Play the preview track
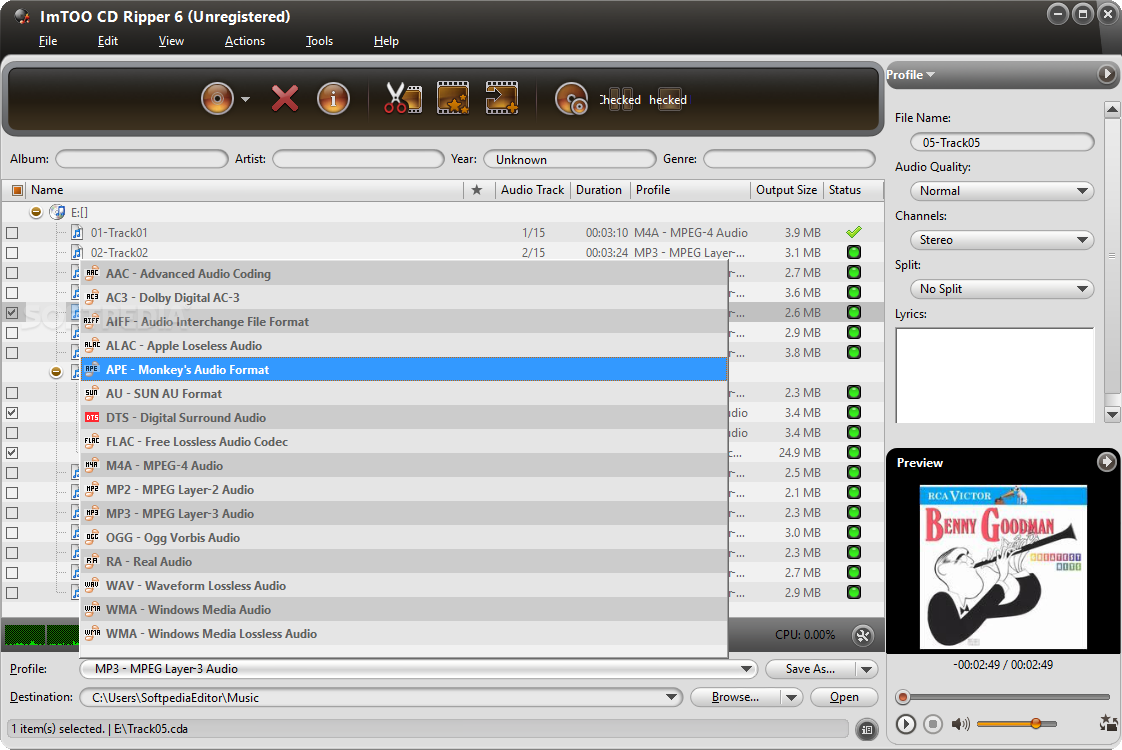The image size is (1122, 750). (905, 724)
